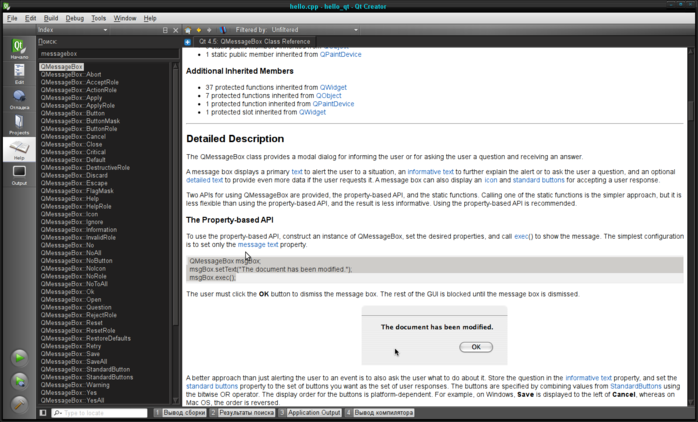Open the Build menu
The image size is (698, 422).
(x=51, y=18)
